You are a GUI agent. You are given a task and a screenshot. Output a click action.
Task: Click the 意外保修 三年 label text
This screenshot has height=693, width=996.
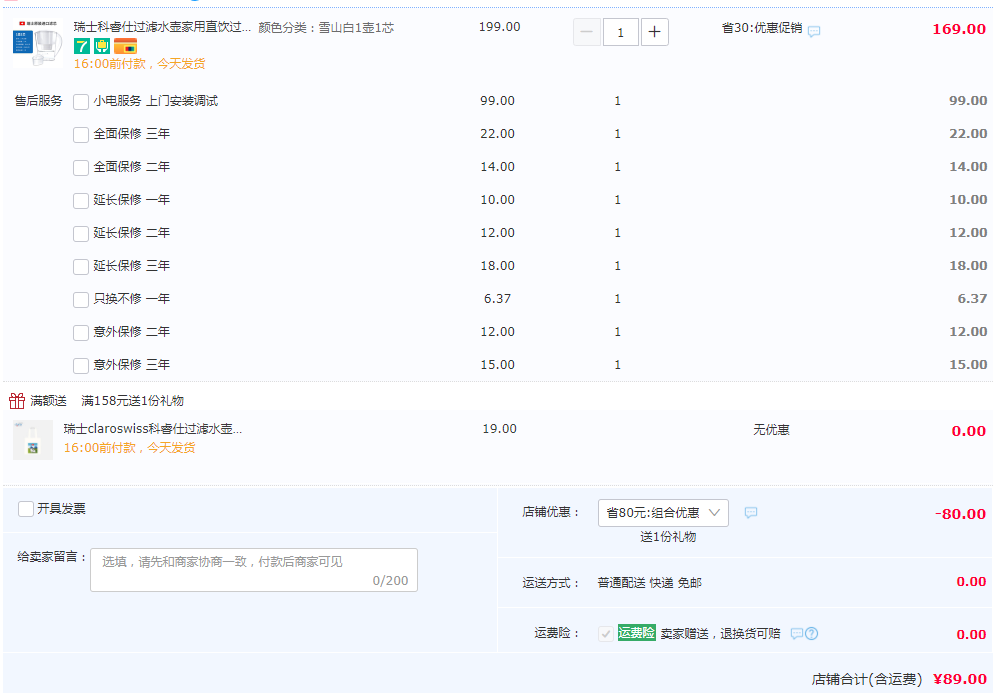[131, 365]
